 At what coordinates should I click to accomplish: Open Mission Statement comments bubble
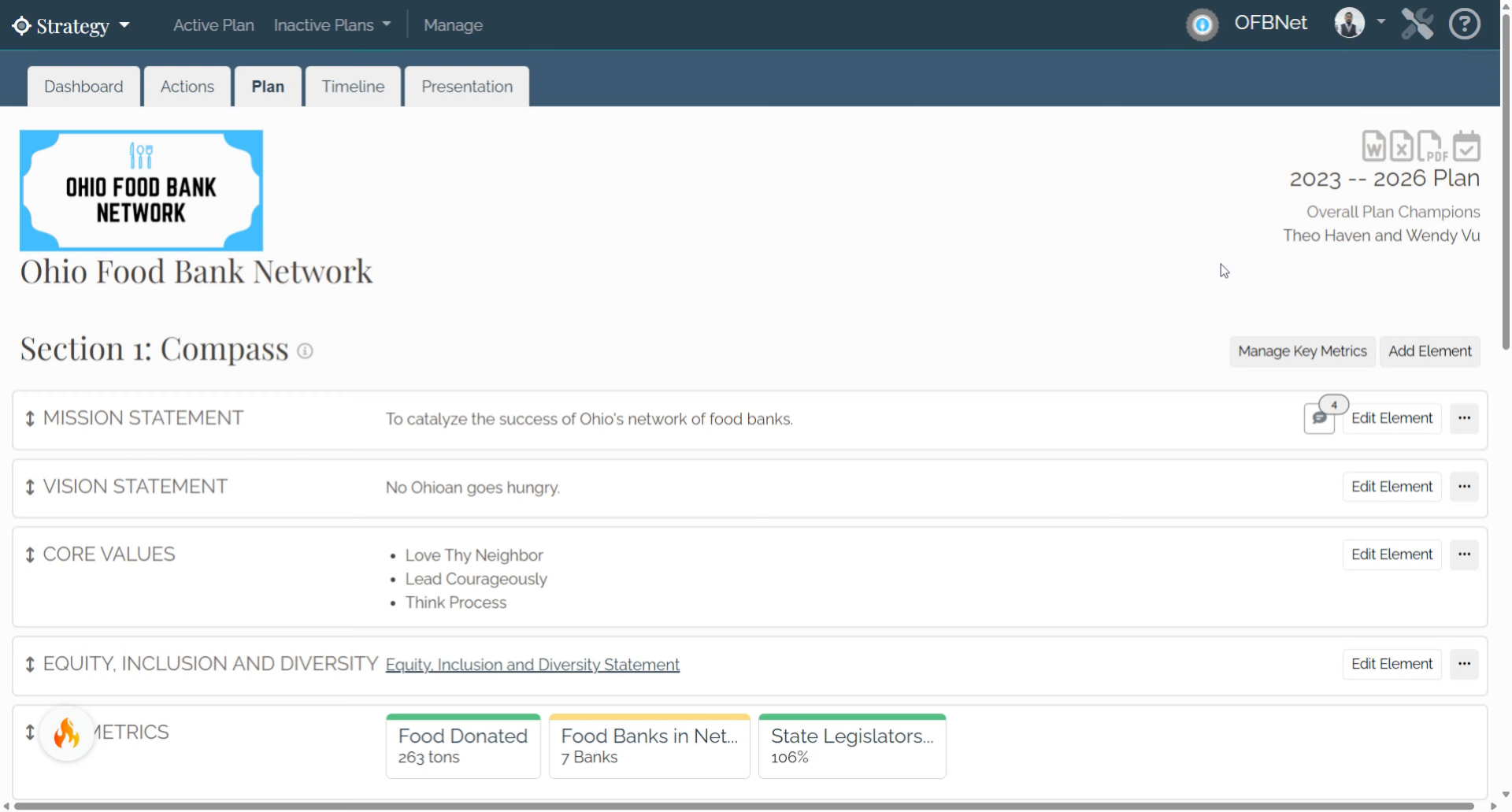1320,418
